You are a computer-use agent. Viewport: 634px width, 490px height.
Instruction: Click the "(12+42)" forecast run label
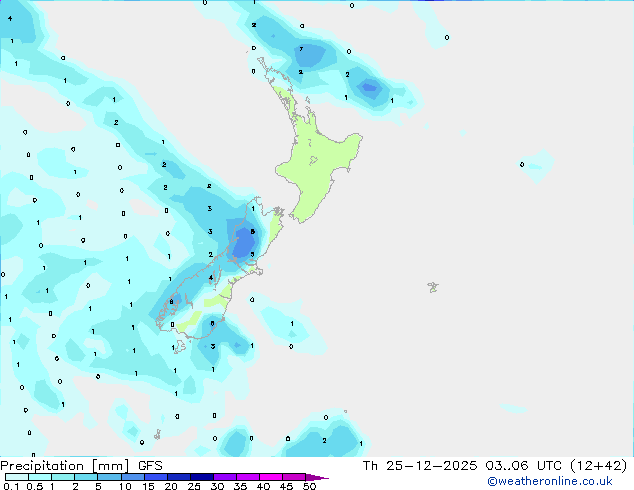pyautogui.click(x=599, y=466)
